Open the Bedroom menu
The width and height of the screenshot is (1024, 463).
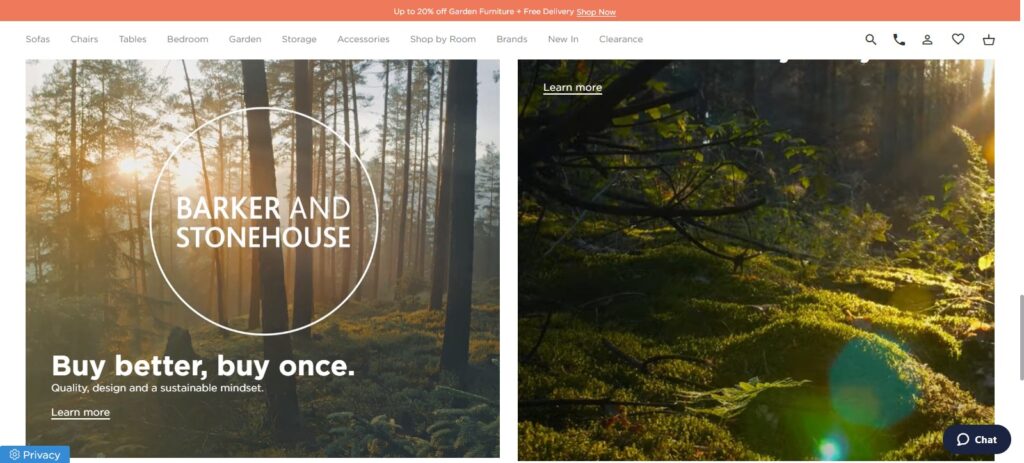tap(187, 39)
